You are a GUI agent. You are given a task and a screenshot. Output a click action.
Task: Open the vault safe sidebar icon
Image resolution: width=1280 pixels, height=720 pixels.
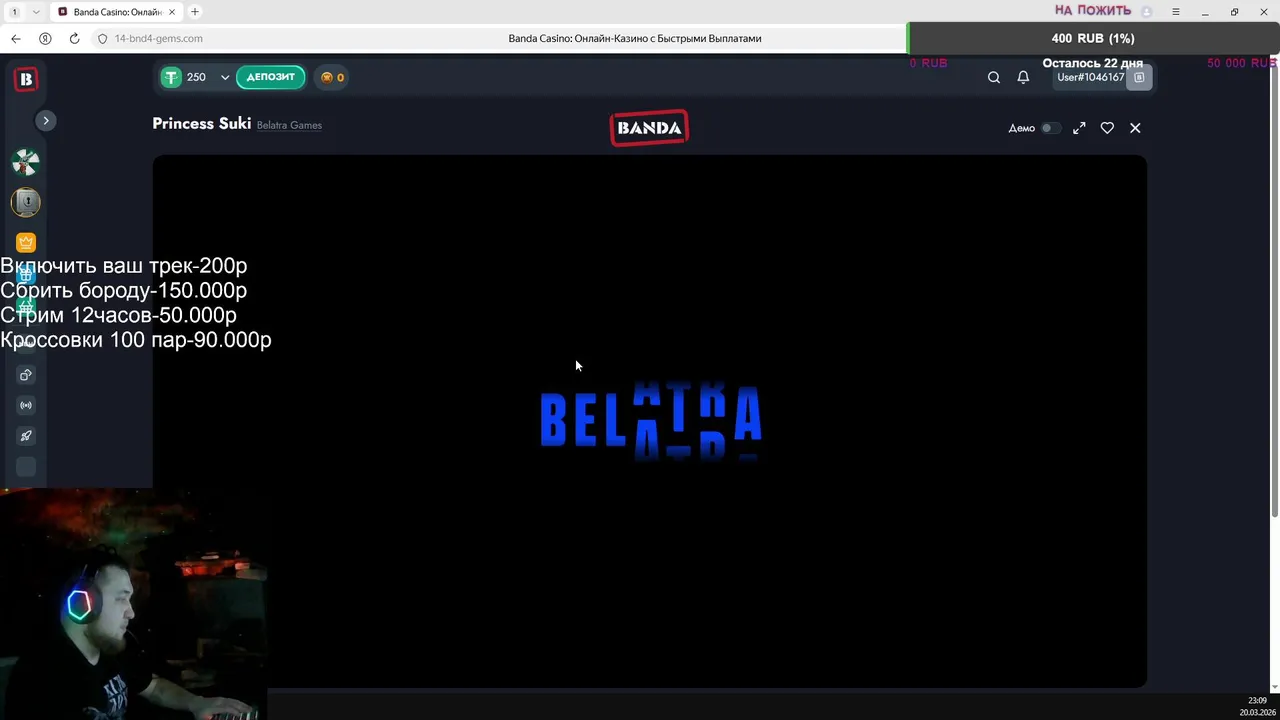26,202
